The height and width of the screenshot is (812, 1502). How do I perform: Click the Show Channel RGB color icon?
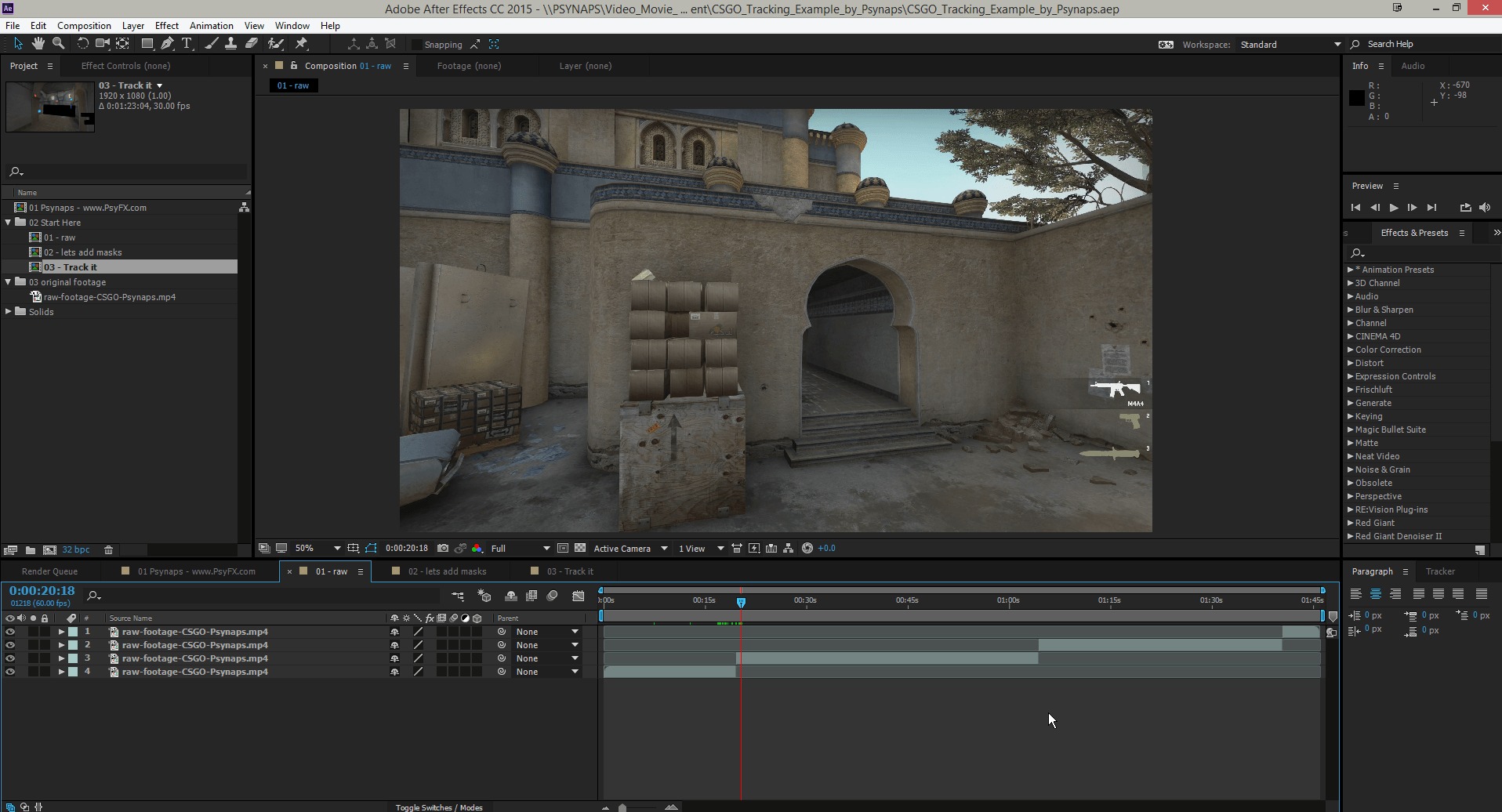coord(477,549)
